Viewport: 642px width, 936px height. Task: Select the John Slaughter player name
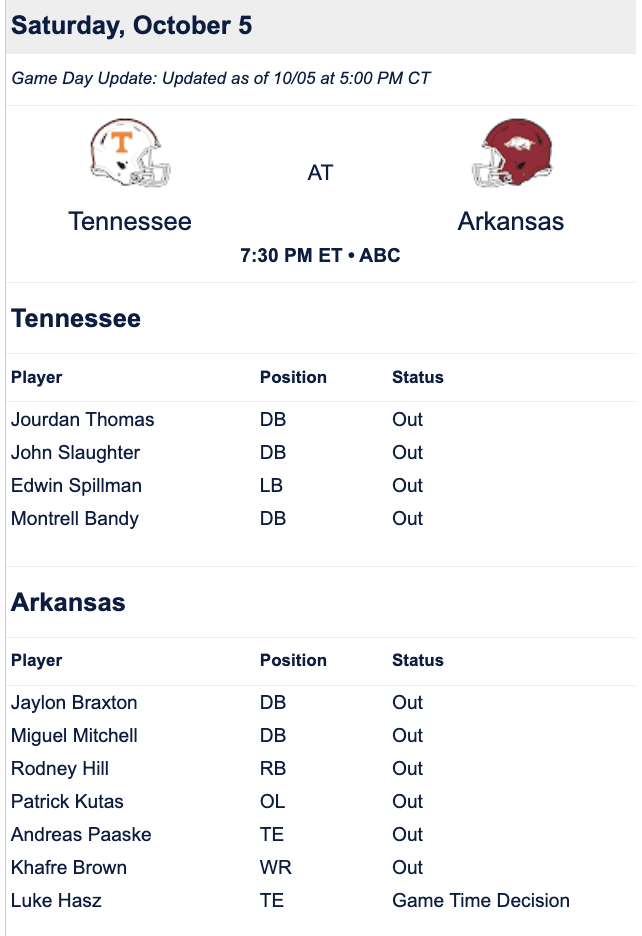pyautogui.click(x=75, y=452)
